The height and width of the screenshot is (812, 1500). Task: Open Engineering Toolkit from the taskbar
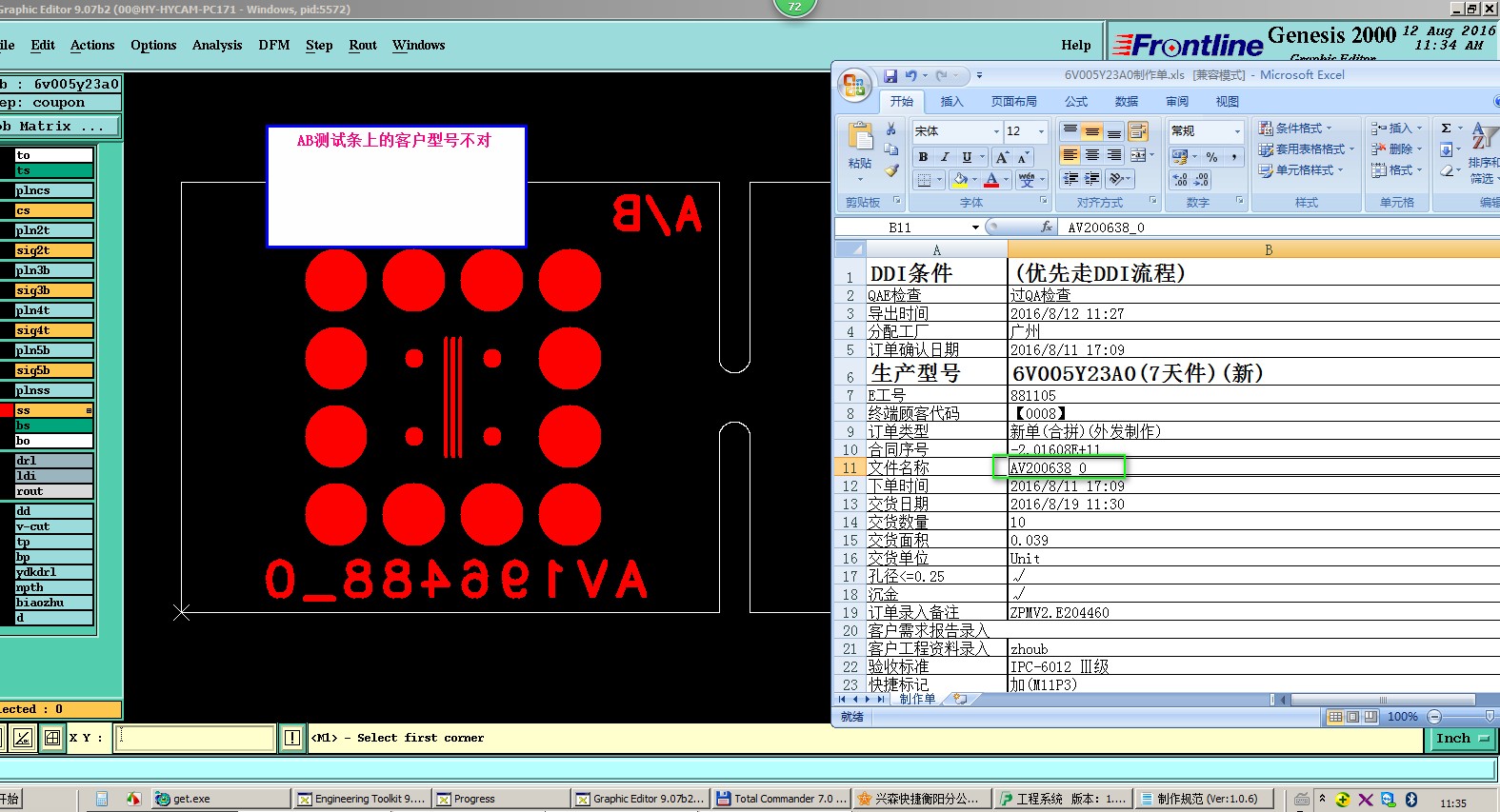pos(361,799)
